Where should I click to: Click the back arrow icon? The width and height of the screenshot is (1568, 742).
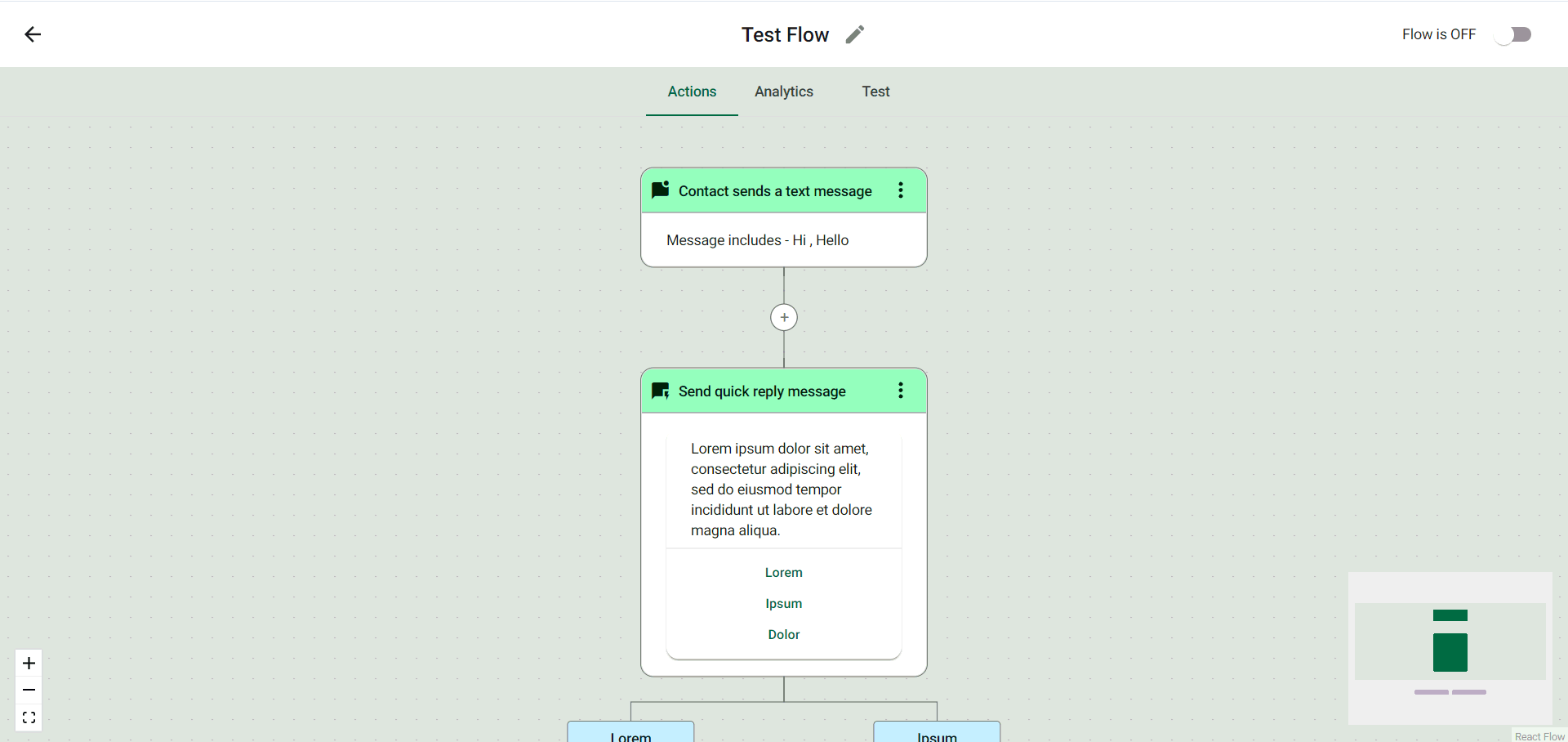coord(33,34)
